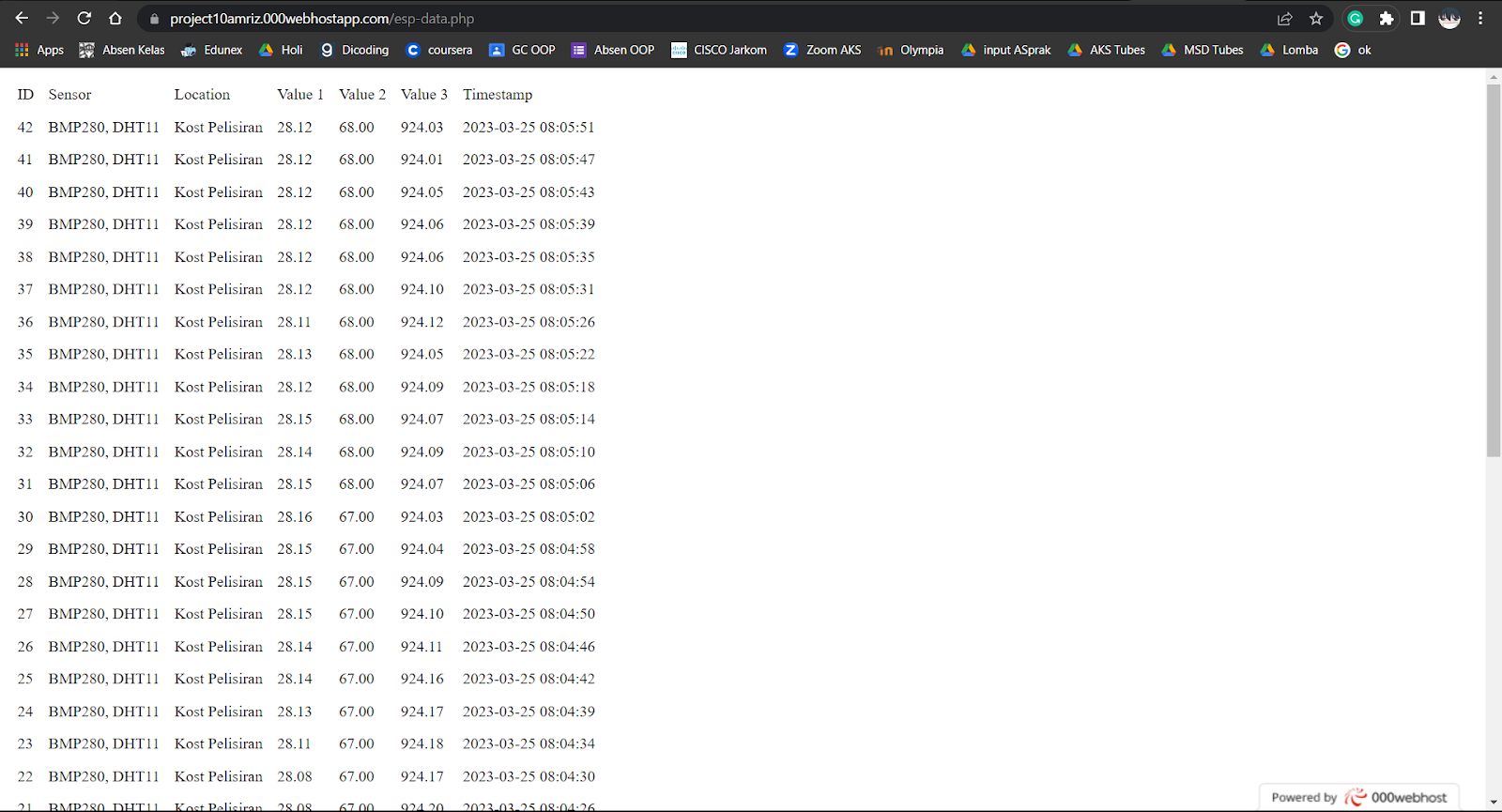Open AKS Tubes bookmark
1502x812 pixels.
[1107, 50]
